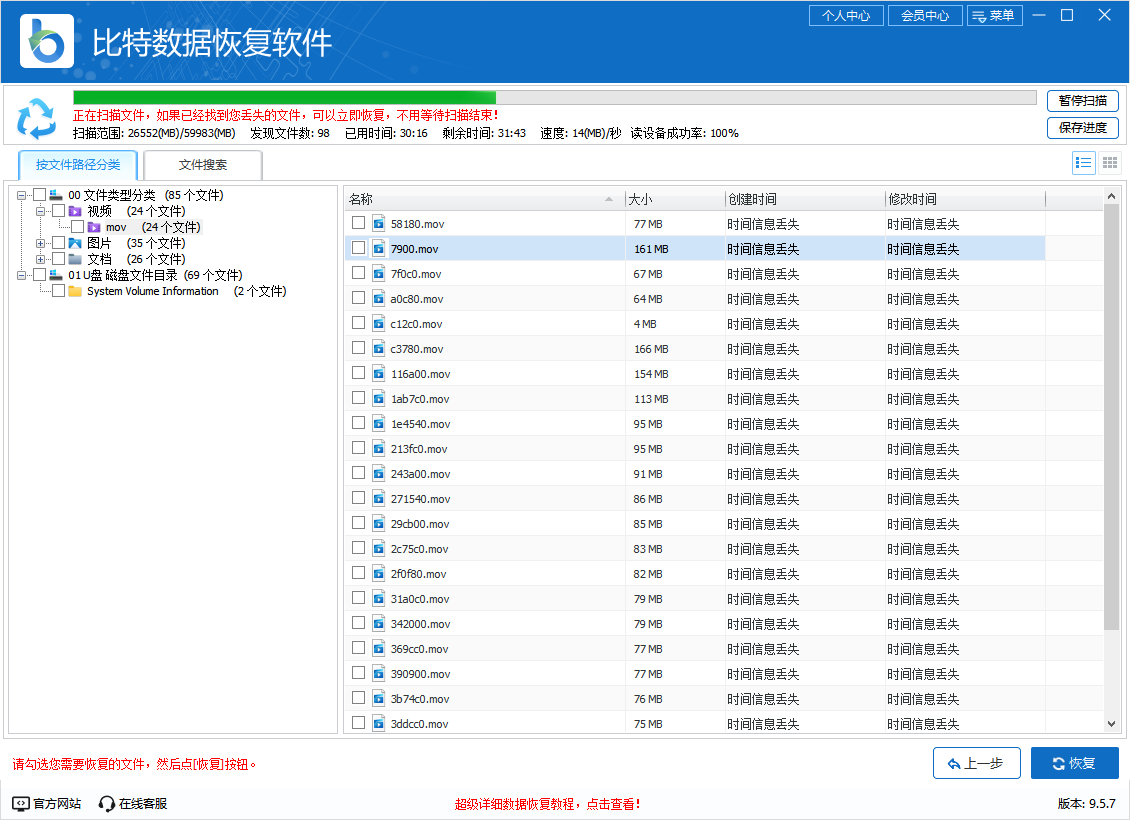
Task: Collapse the 01 U盘 磁盘文件目录 node
Action: (x=21, y=275)
